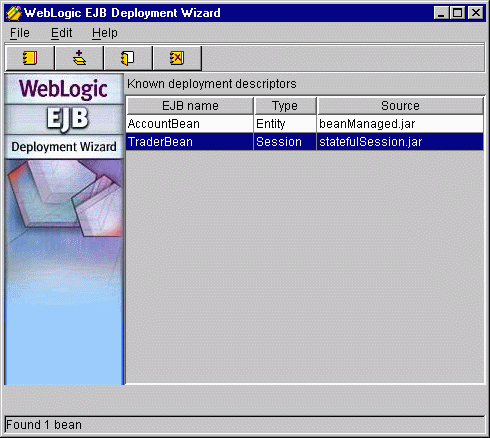Click the Source column header
The image size is (490, 438).
pos(400,106)
